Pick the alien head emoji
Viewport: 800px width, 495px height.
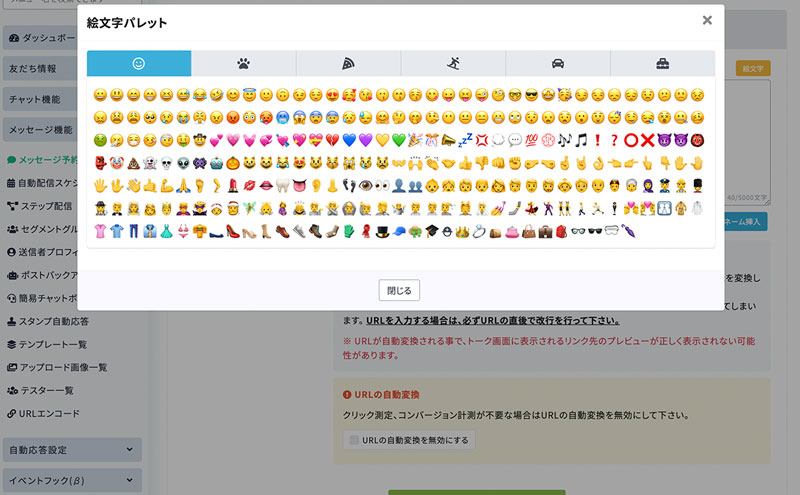tap(183, 163)
